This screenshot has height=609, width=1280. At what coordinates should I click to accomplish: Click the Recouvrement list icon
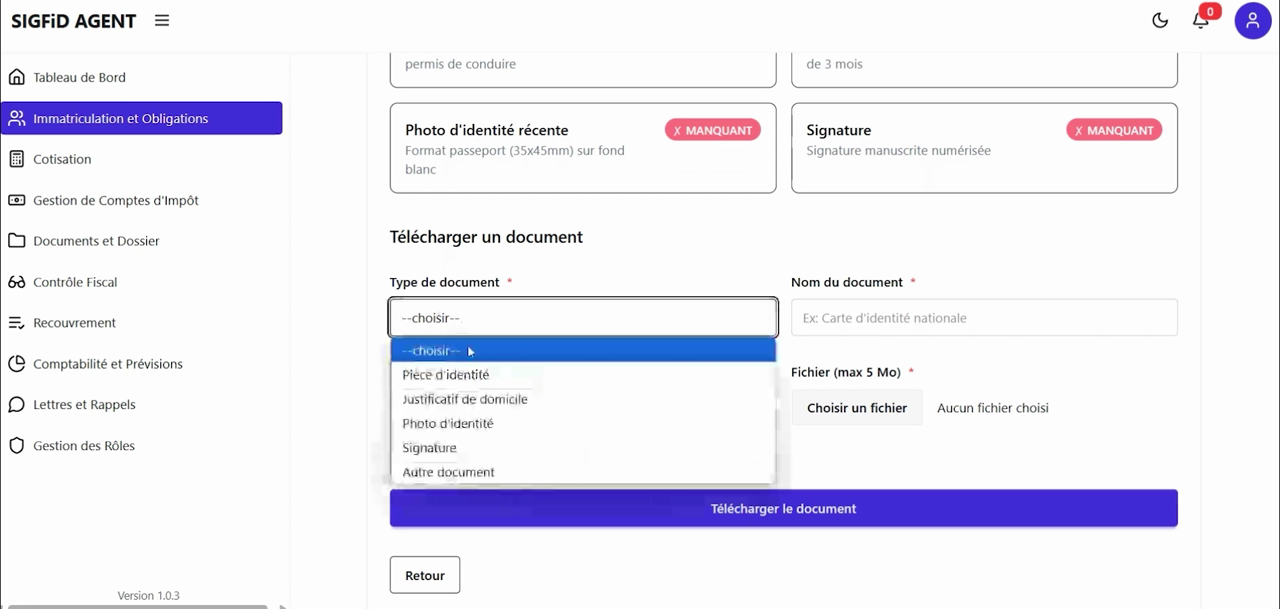[17, 322]
